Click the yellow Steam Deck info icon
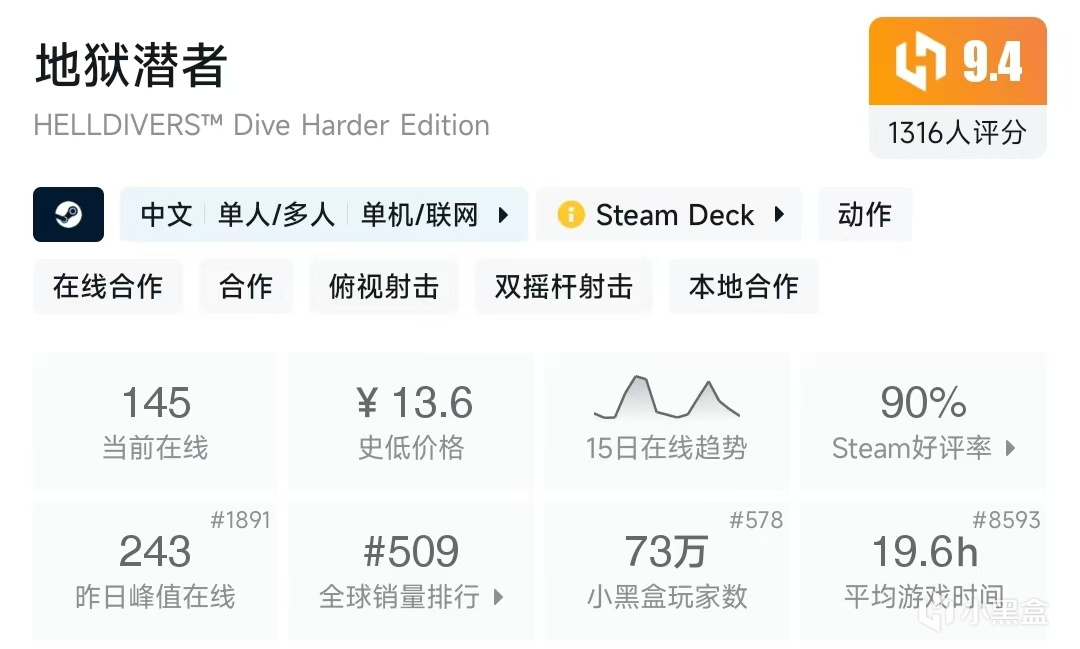This screenshot has height=649, width=1080. (571, 215)
